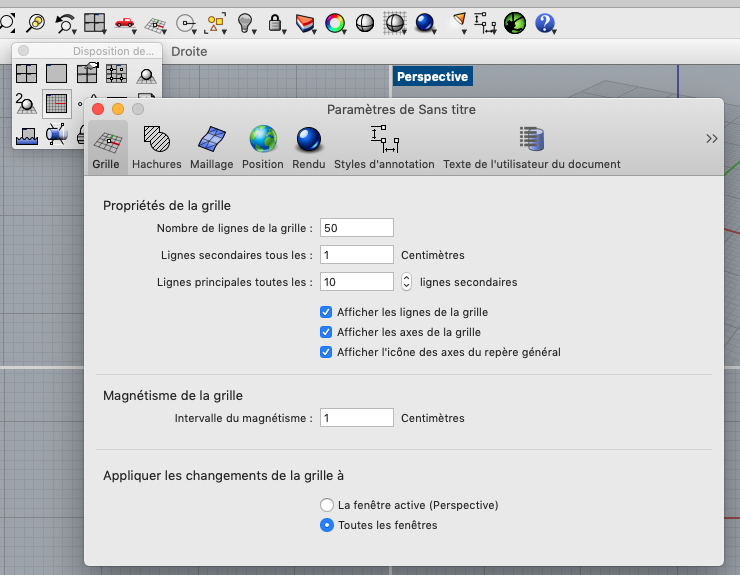Open Styles d'annotation settings
Screen dimensions: 740x575
pos(384,147)
